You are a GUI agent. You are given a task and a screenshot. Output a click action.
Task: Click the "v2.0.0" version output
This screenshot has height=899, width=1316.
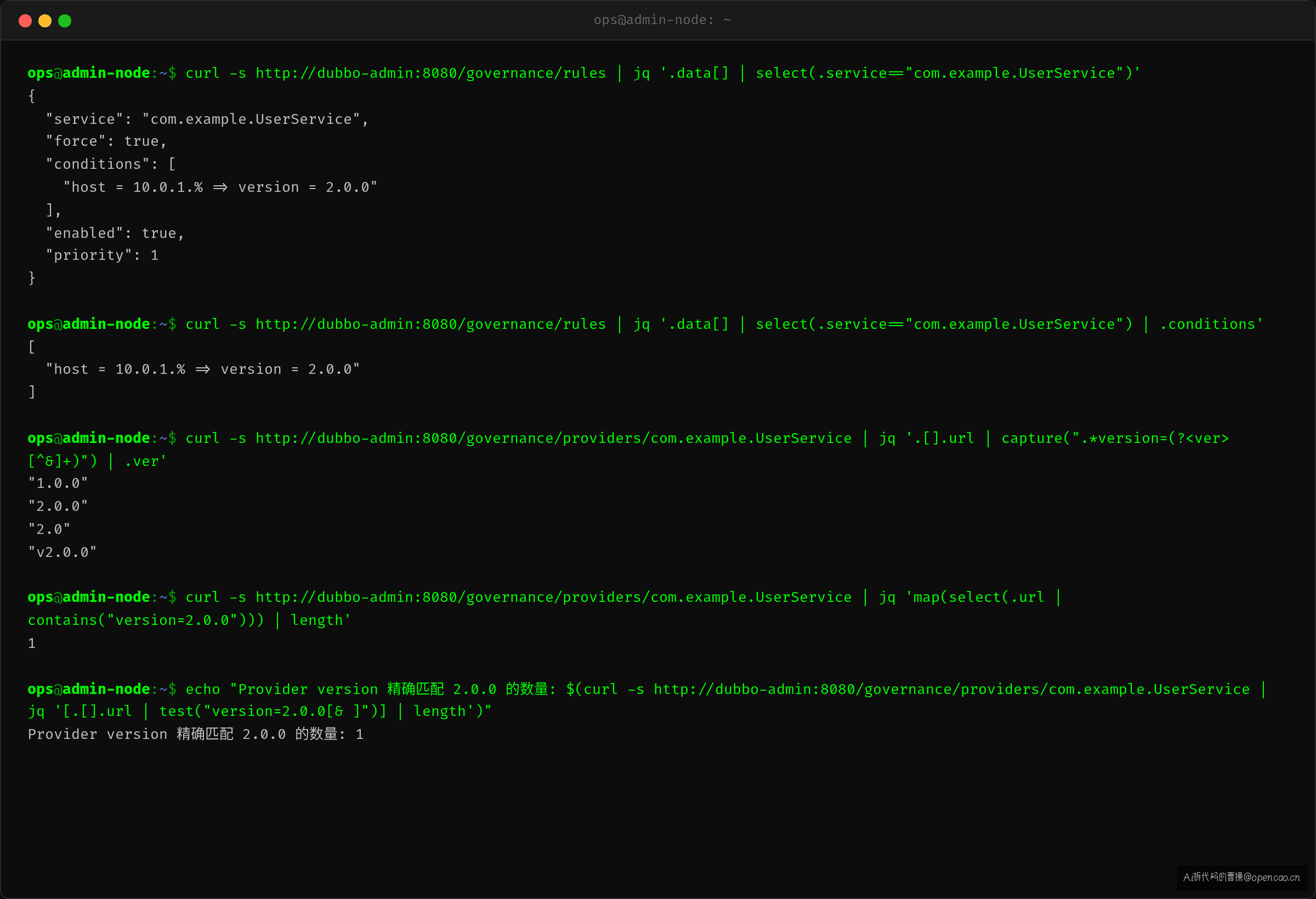point(63,552)
